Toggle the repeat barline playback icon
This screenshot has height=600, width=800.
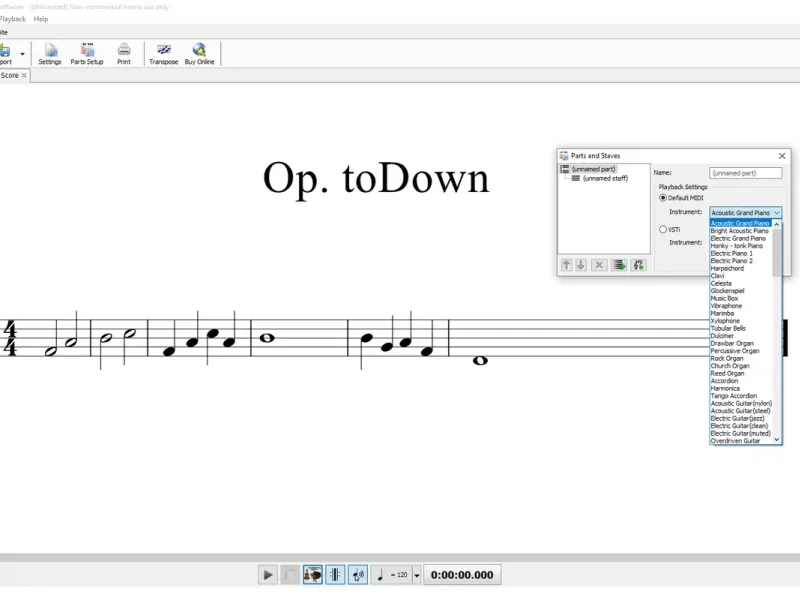335,575
